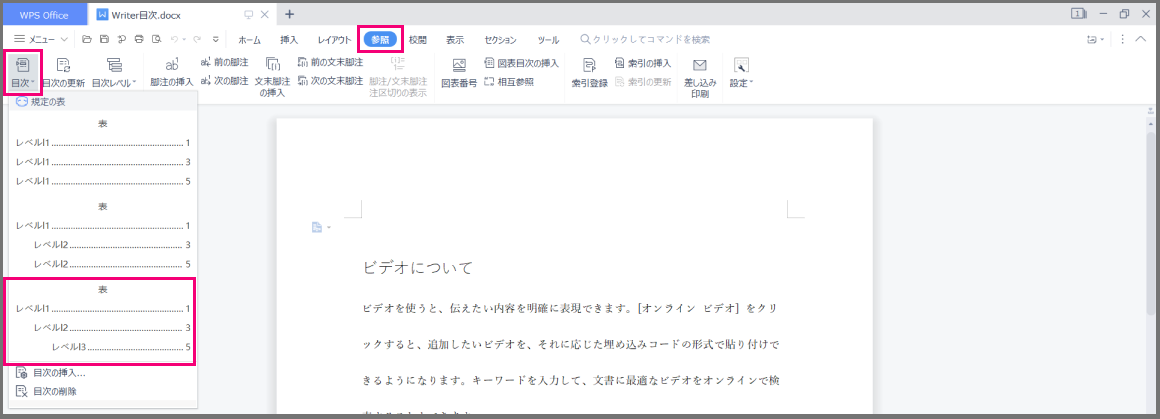Select the Writer目次.docx document tab
Viewport: 1160px width, 419px height.
(x=146, y=15)
